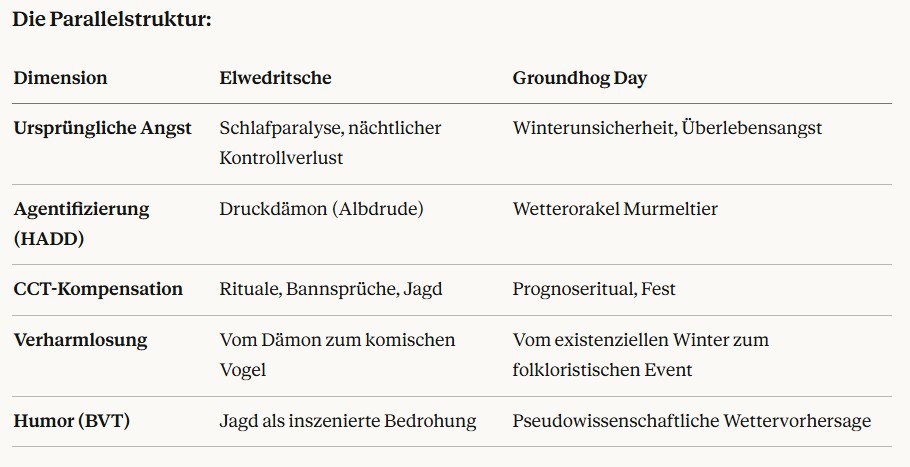Click the 'Die Parallelstruktur:' heading
Image resolution: width=910 pixels, height=467 pixels.
[x=112, y=20]
